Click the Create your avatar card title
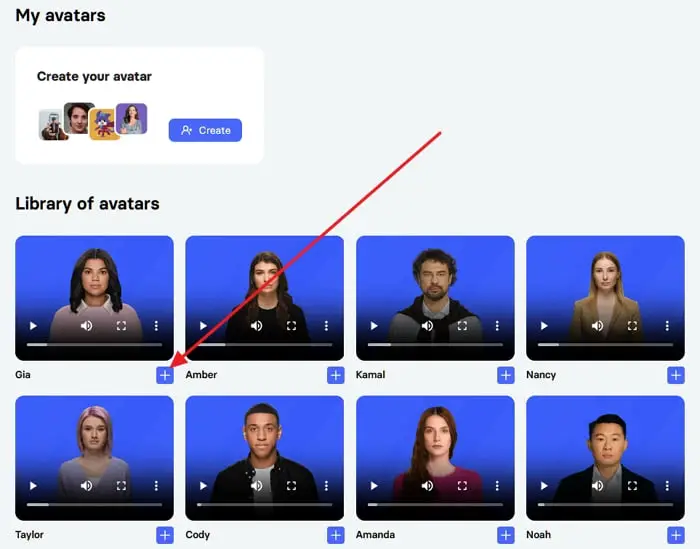 [94, 77]
